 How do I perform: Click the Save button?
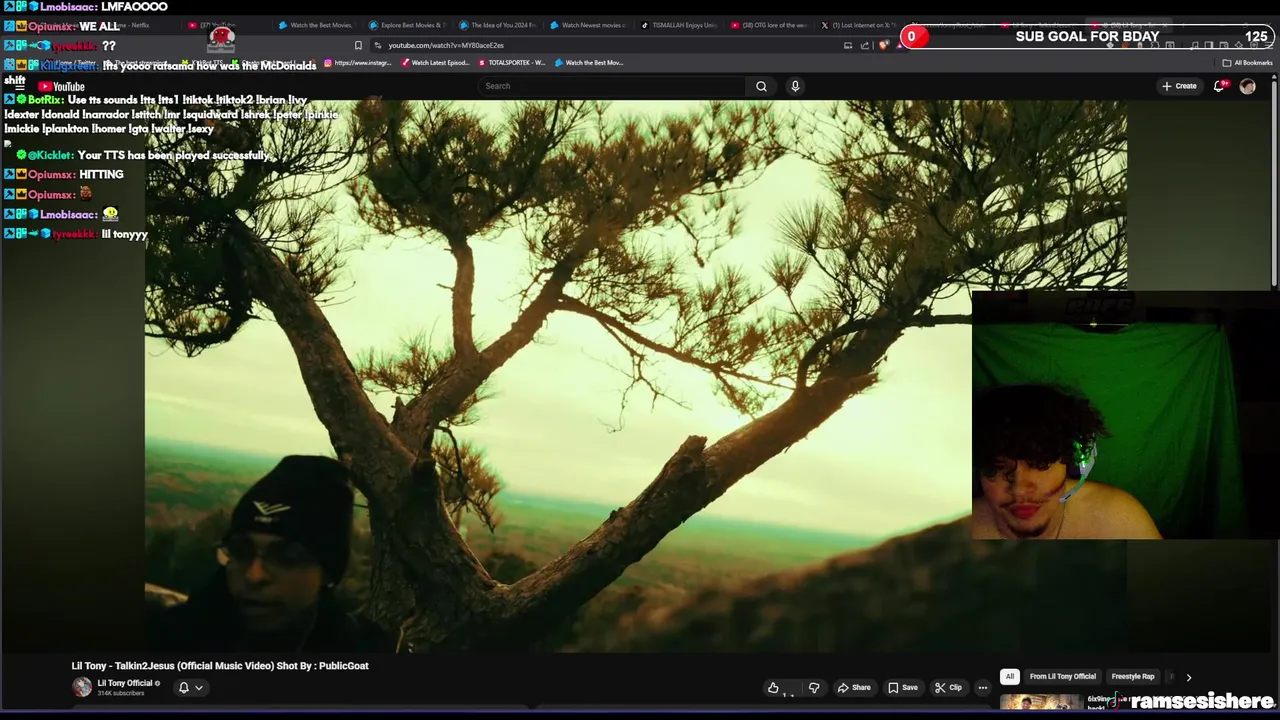point(903,687)
